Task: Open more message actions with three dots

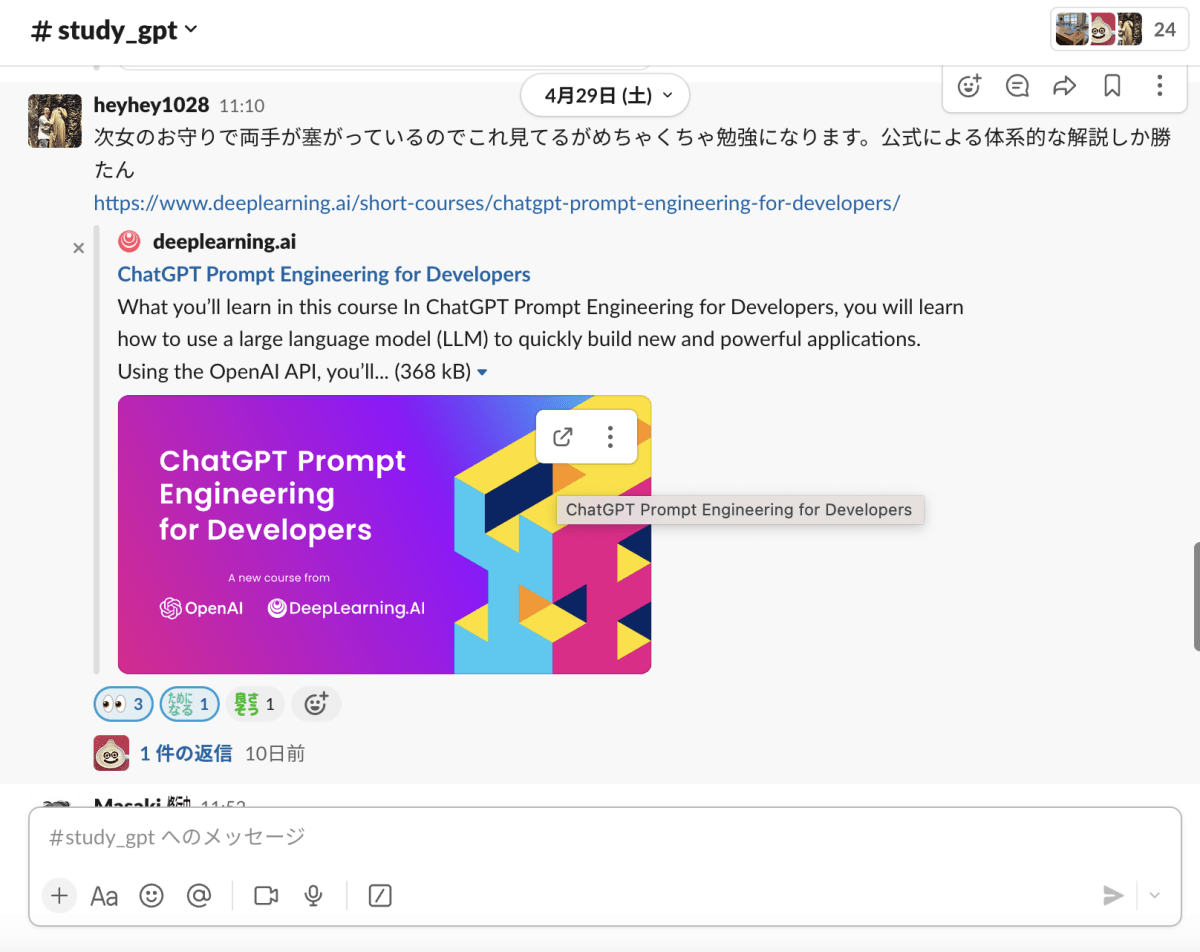Action: pyautogui.click(x=1159, y=86)
